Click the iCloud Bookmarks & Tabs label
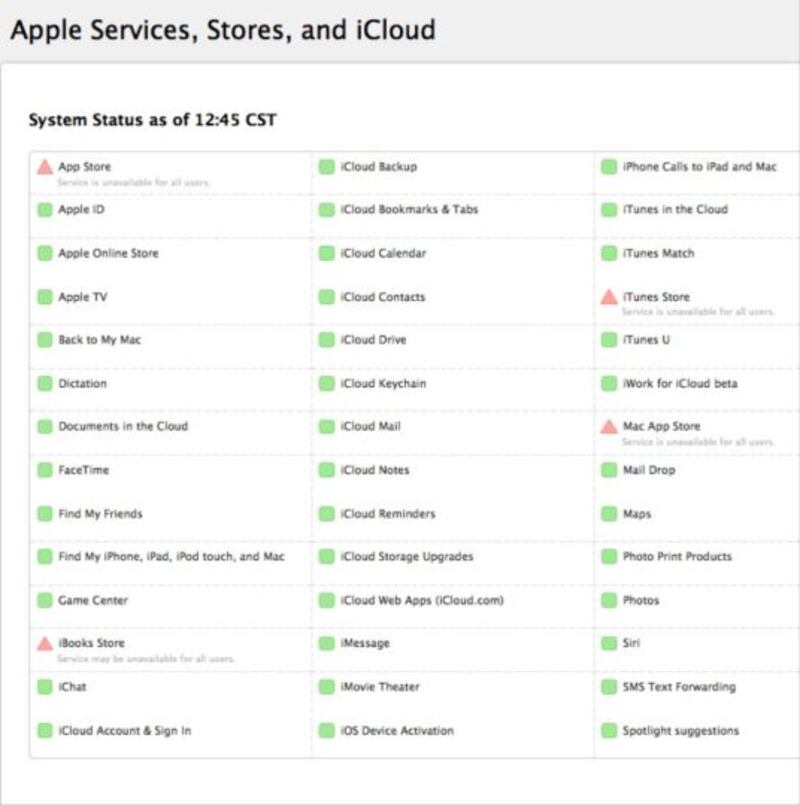 [409, 209]
